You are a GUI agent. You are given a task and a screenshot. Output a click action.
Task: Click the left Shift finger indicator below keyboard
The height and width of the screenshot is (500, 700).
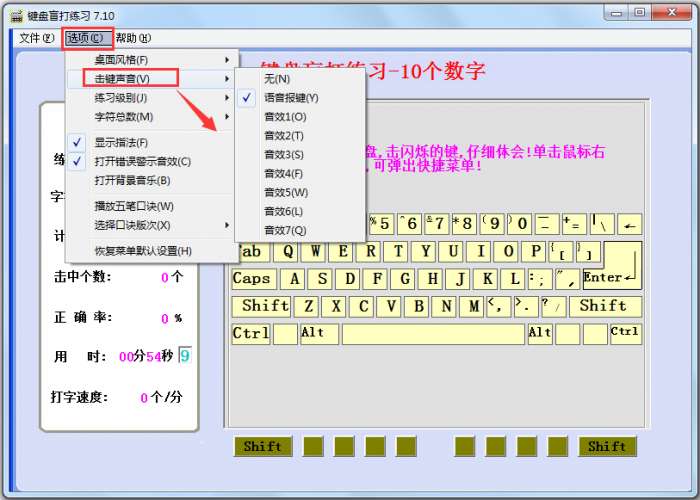click(263, 446)
